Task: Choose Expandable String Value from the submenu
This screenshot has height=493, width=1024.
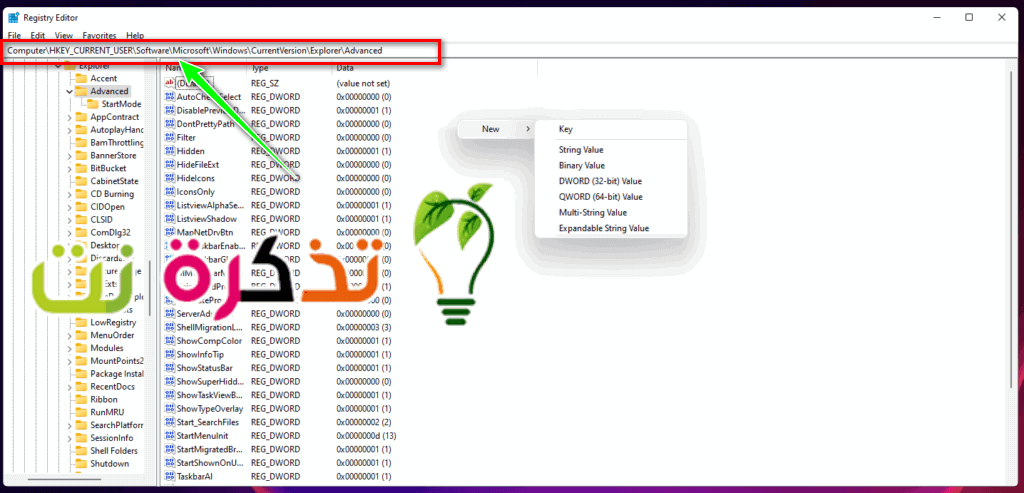Action: click(x=611, y=229)
